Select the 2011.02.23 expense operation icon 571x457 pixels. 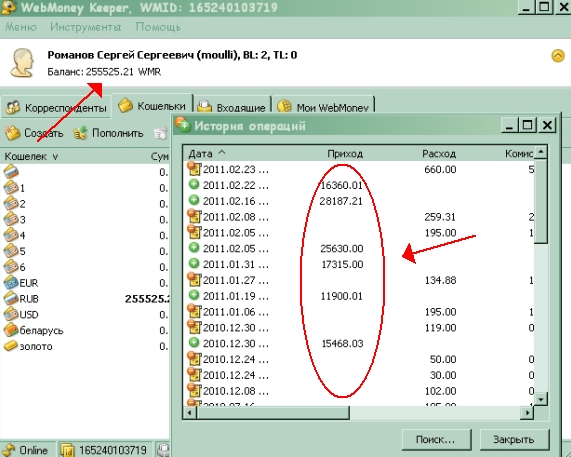[x=194, y=169]
